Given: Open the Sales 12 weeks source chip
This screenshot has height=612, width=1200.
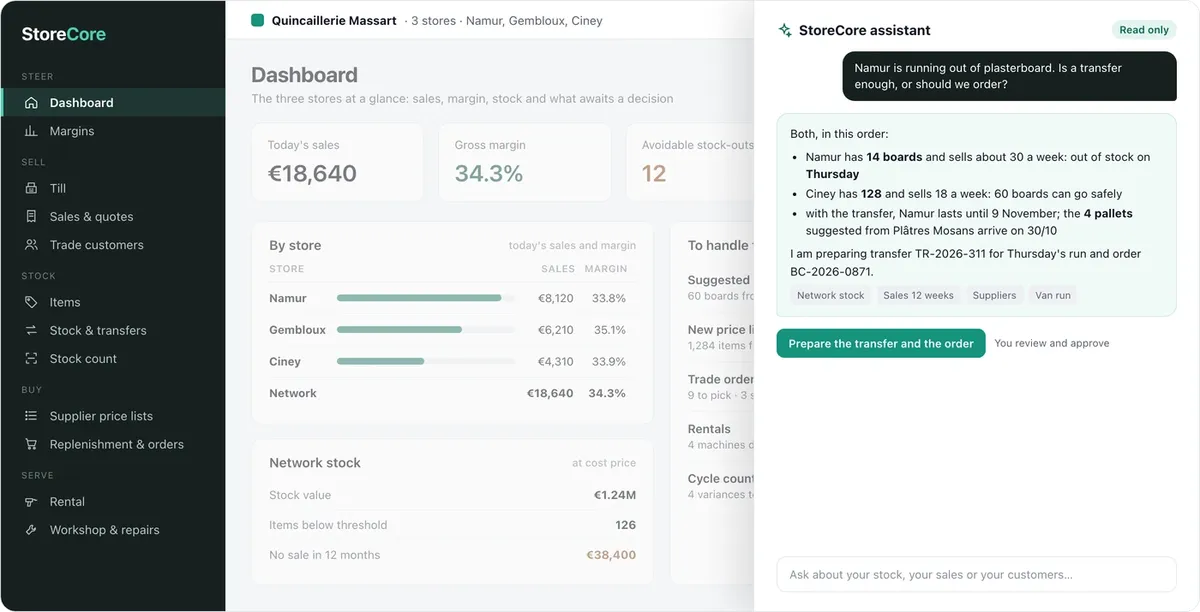Looking at the screenshot, I should pos(919,295).
